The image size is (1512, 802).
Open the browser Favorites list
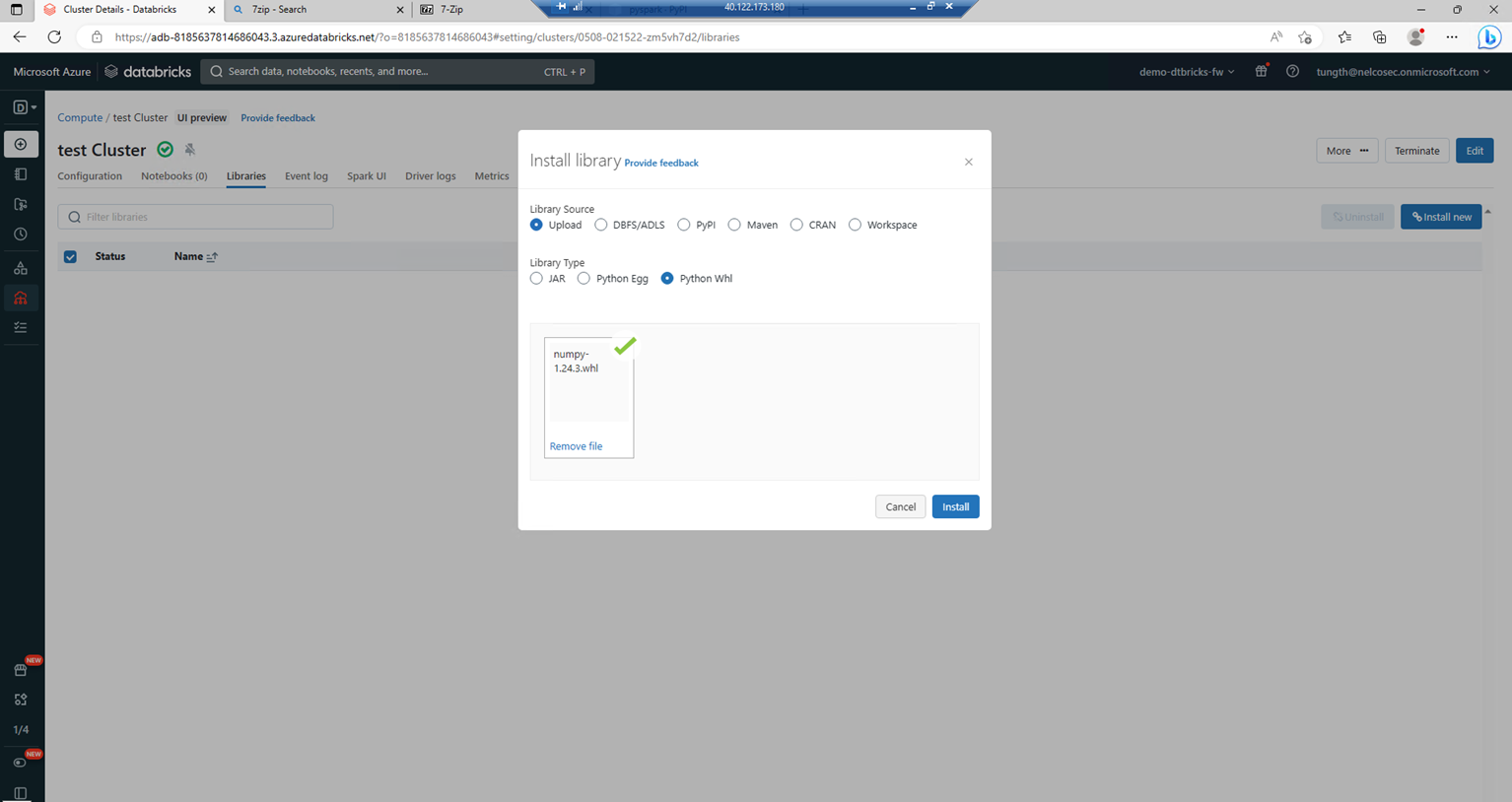click(1344, 37)
